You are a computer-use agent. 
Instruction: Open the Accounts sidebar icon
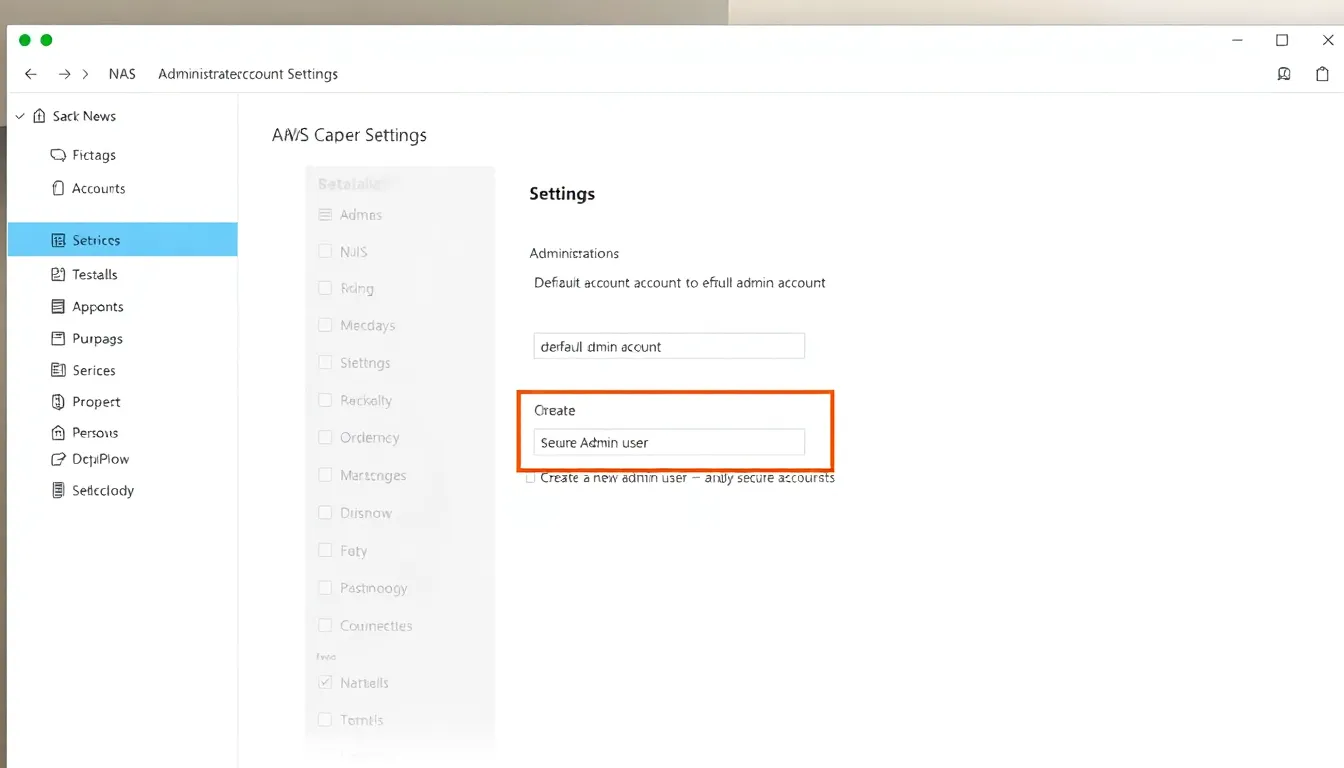click(x=57, y=188)
